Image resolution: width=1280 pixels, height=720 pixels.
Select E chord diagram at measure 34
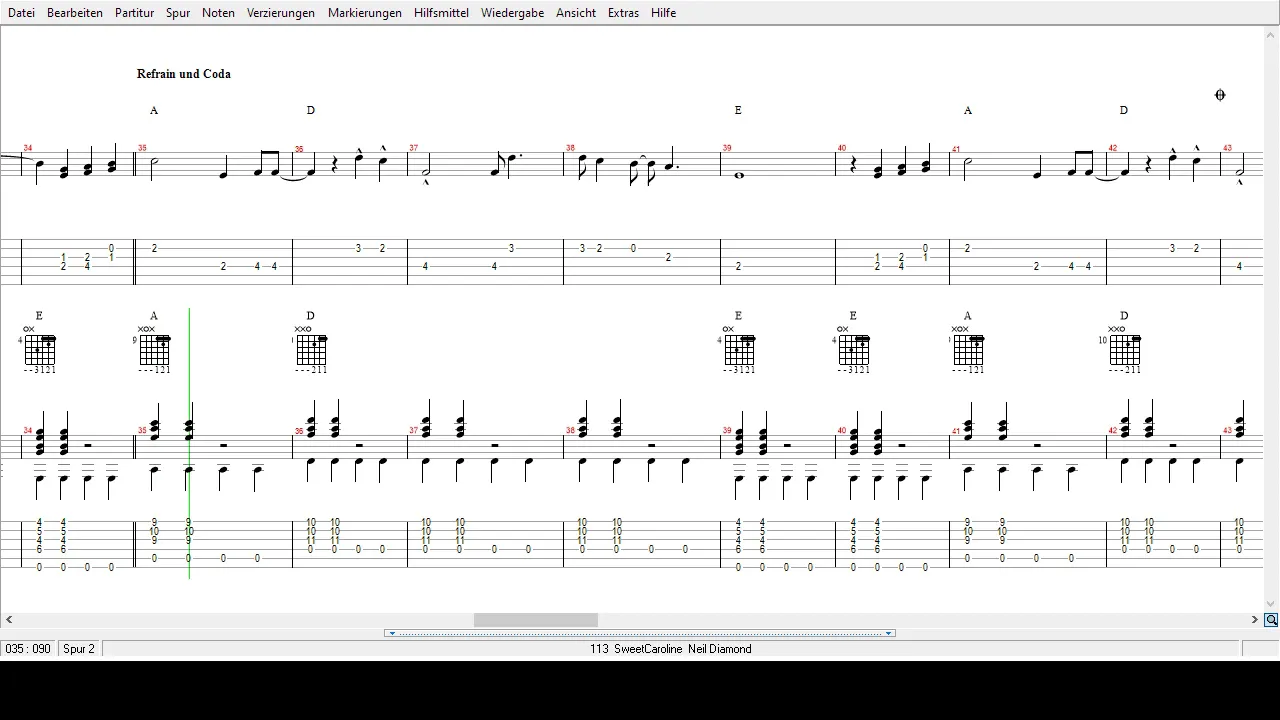[x=40, y=349]
